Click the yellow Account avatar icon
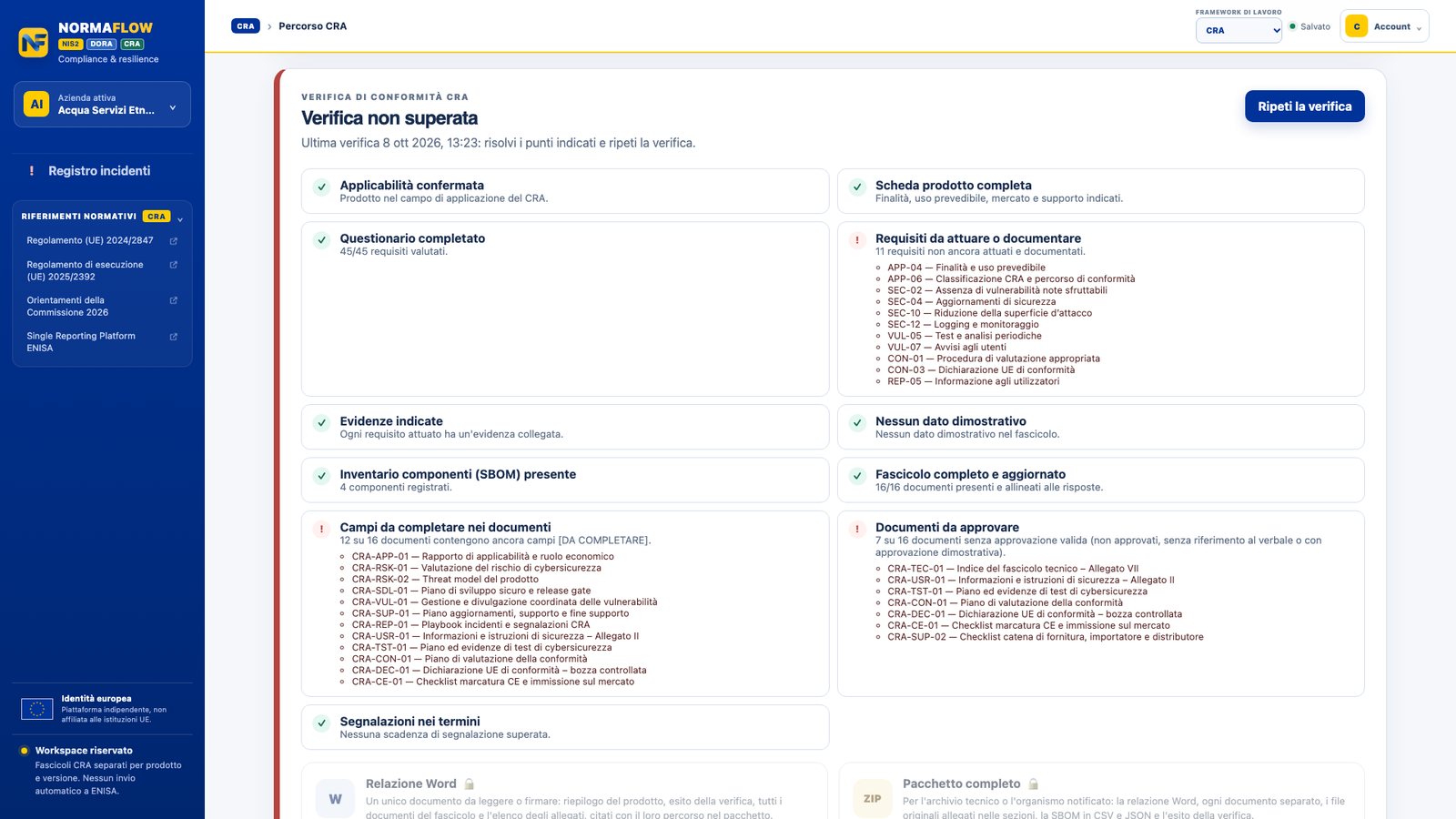 (1357, 26)
